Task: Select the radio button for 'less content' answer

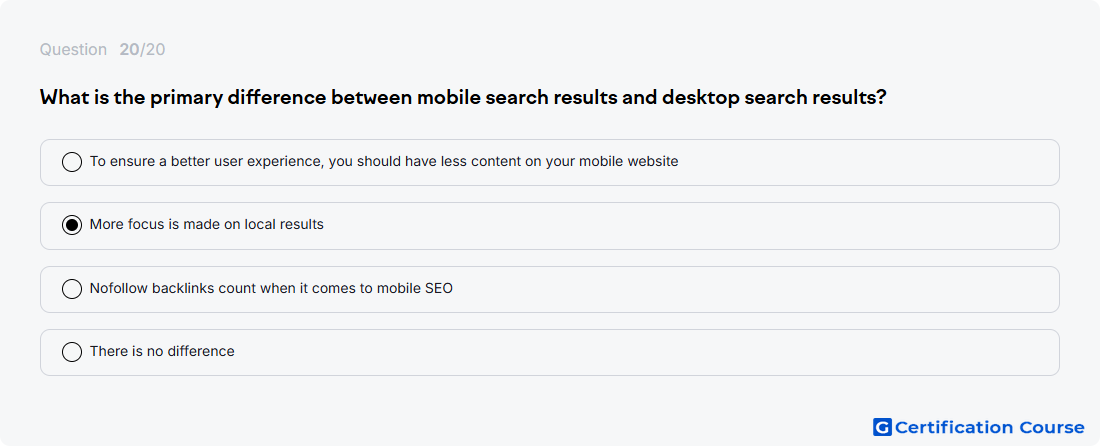Action: click(72, 162)
